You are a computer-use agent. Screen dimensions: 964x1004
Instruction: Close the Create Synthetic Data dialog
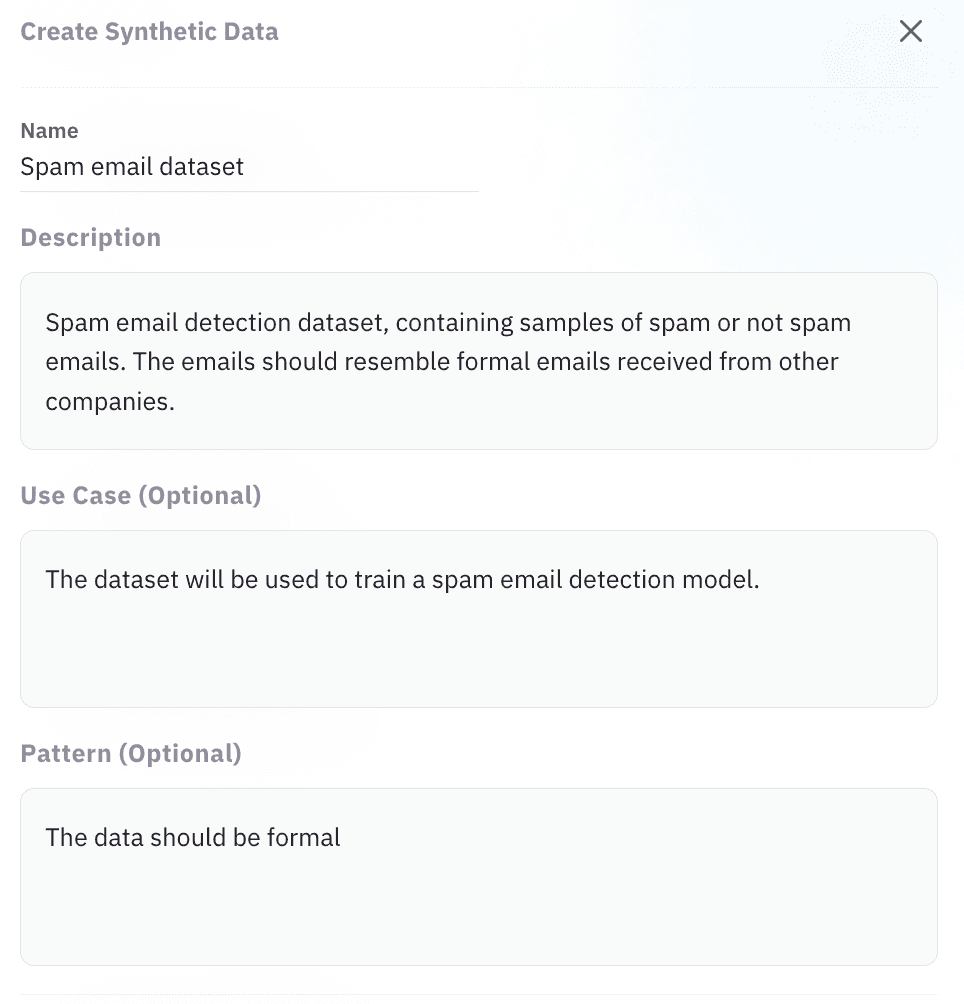click(910, 31)
